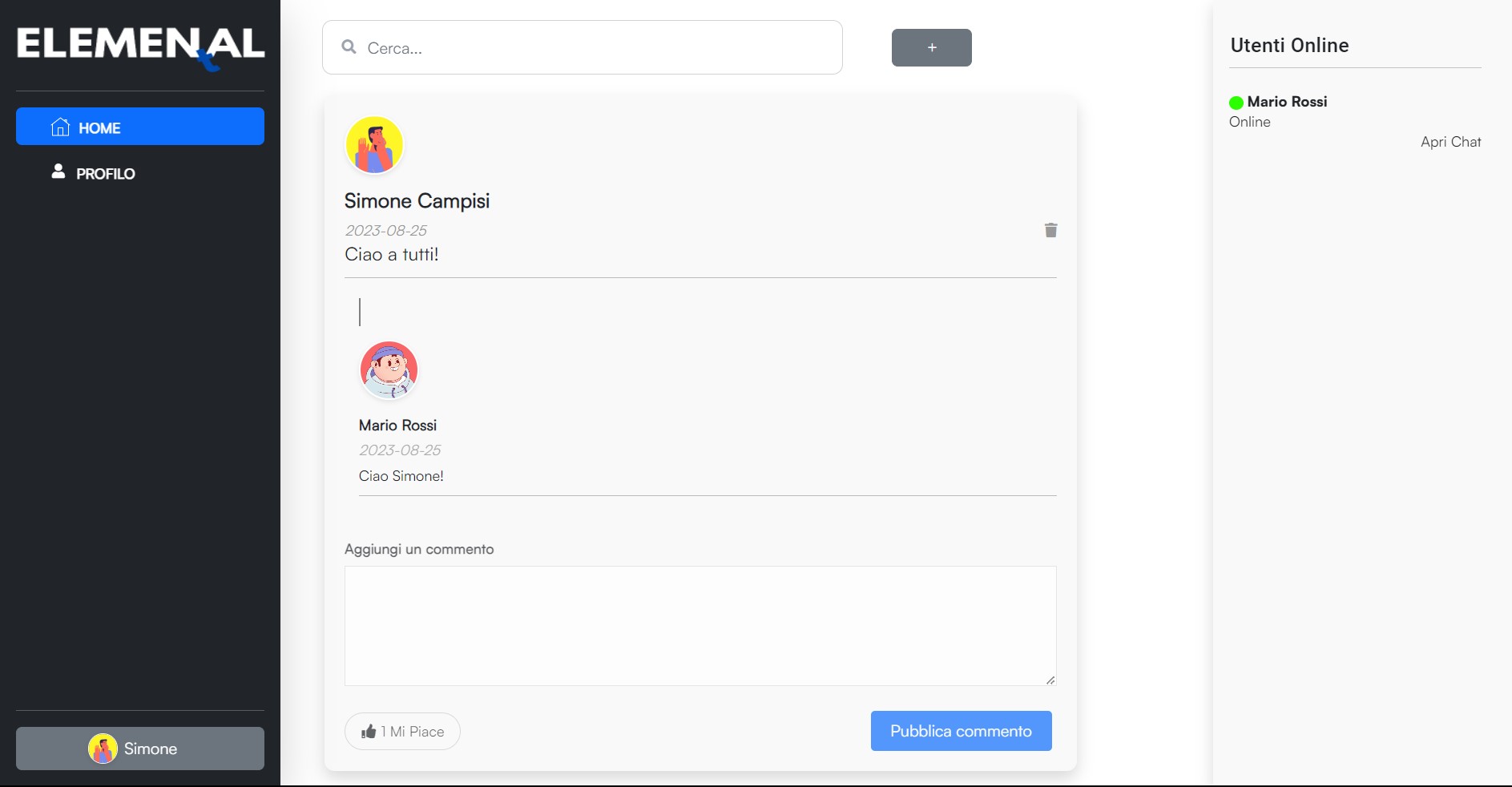This screenshot has width=1512, height=787.
Task: Click the magnifier icon in the search bar
Action: [349, 47]
